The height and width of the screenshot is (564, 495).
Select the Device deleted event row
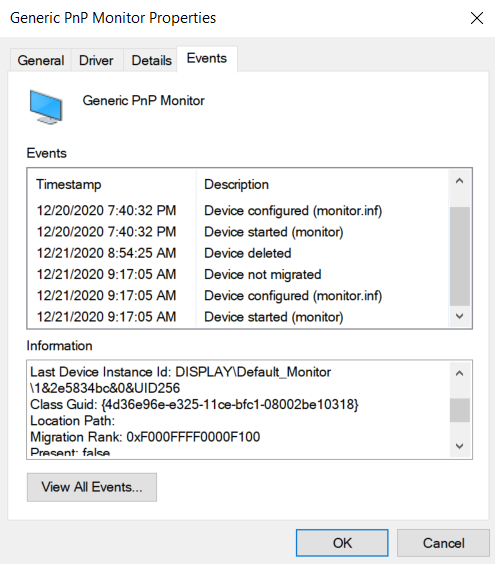(x=238, y=253)
